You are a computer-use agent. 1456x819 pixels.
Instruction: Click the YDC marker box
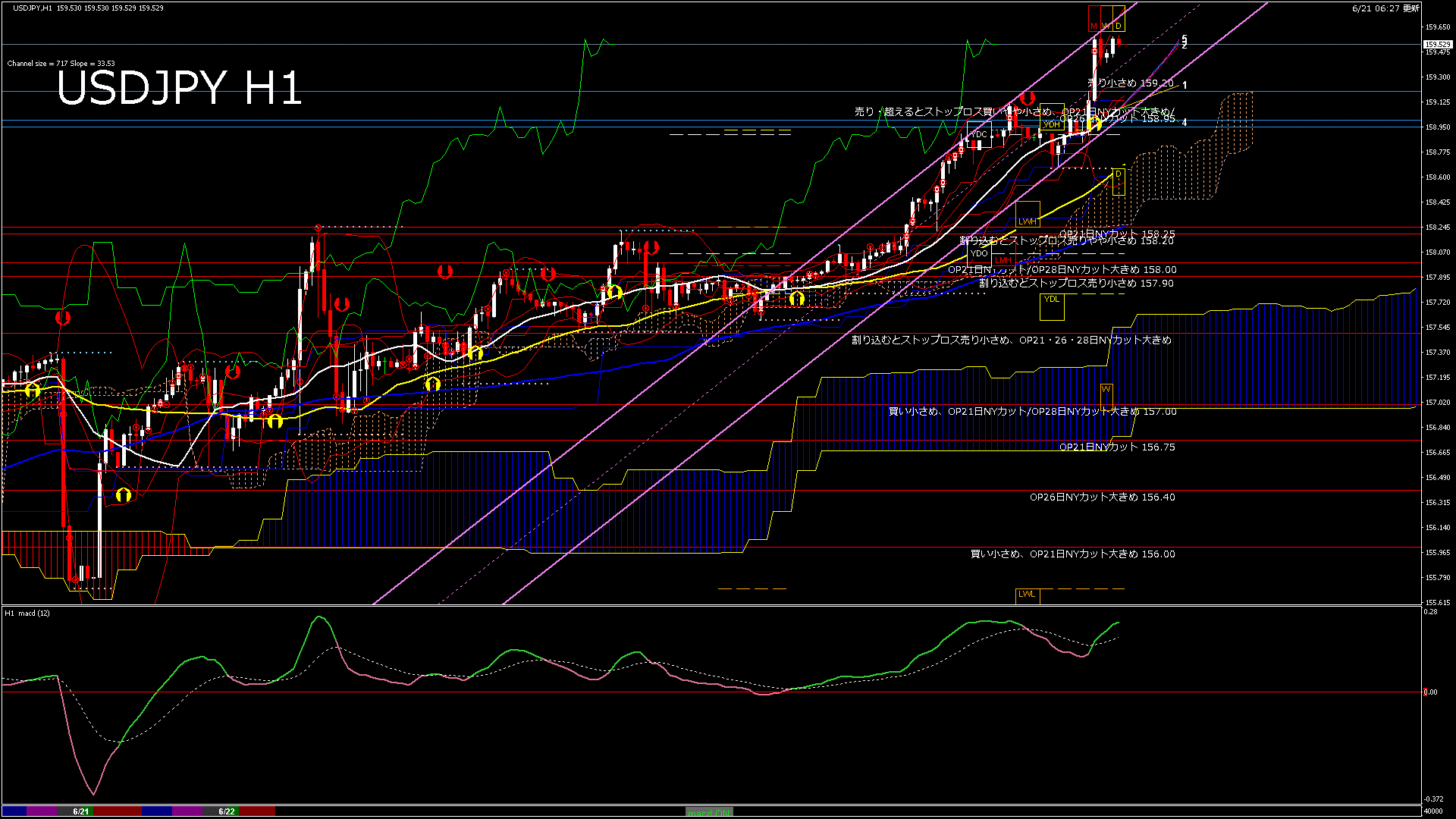click(979, 134)
